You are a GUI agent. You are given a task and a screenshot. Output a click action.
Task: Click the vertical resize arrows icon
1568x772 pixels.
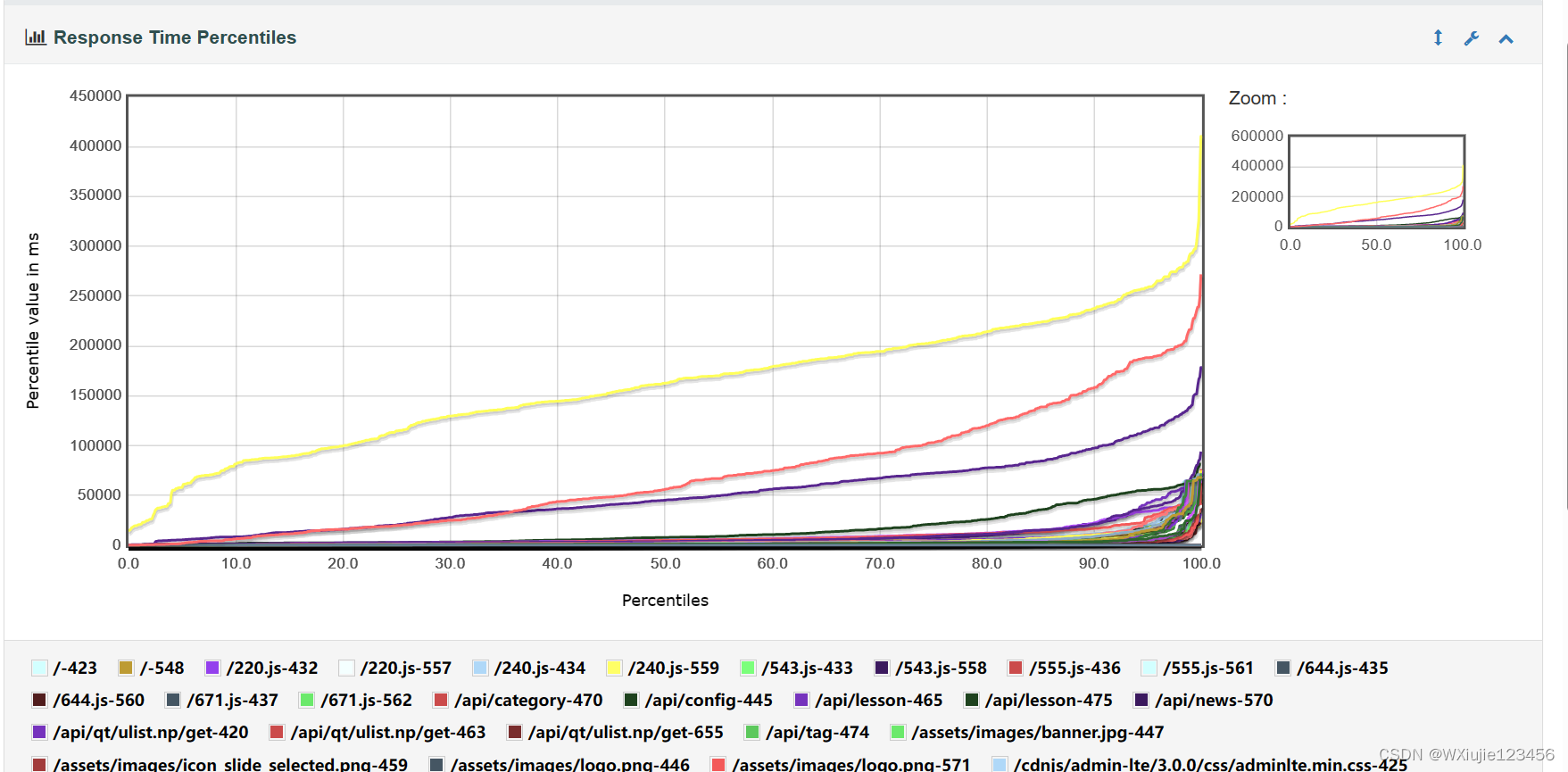[1438, 37]
